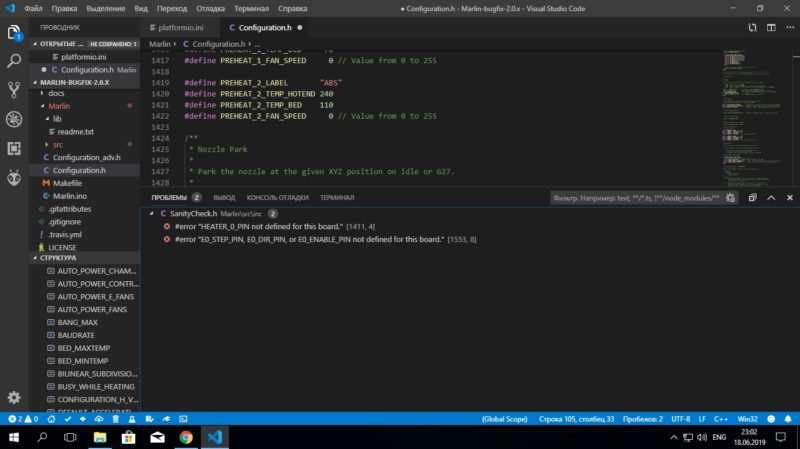Open File Explorer from the taskbar
Viewport: 800px width, 449px height.
pyautogui.click(x=100, y=437)
